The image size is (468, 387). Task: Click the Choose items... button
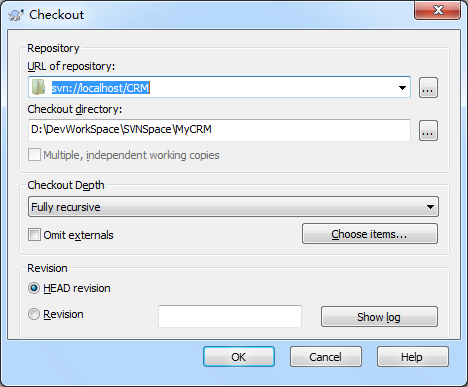tap(370, 234)
